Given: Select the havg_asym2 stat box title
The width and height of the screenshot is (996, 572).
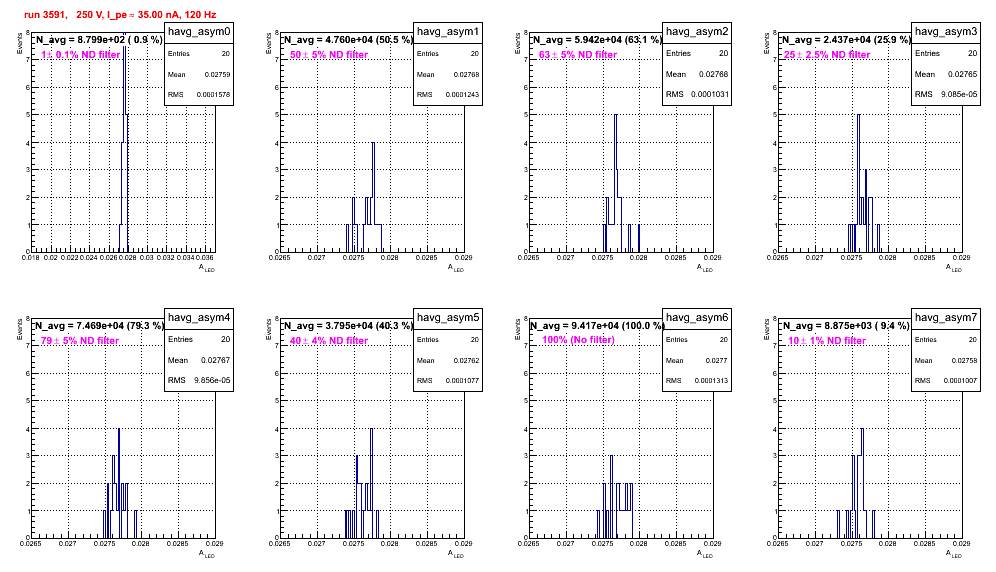Looking at the screenshot, I should pyautogui.click(x=697, y=31).
